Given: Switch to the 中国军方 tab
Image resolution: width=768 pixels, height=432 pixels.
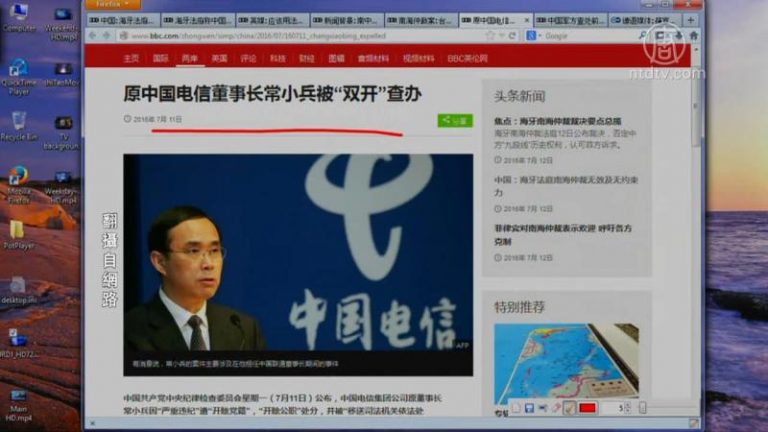Looking at the screenshot, I should pyautogui.click(x=570, y=21).
